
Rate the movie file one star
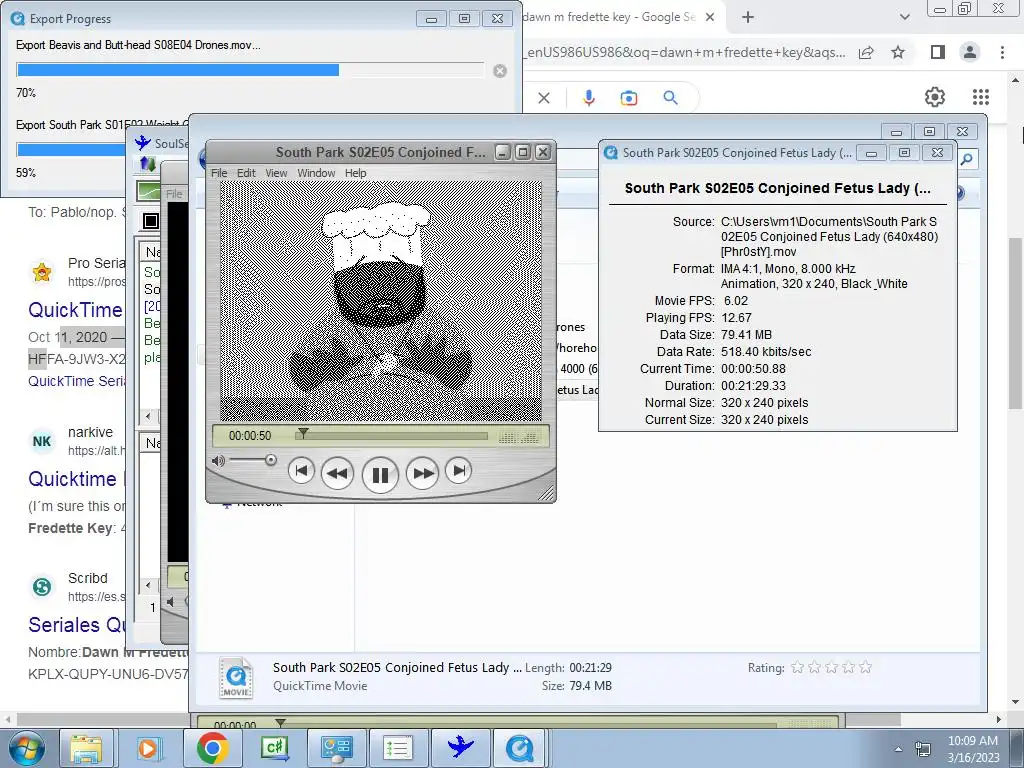[x=797, y=667]
